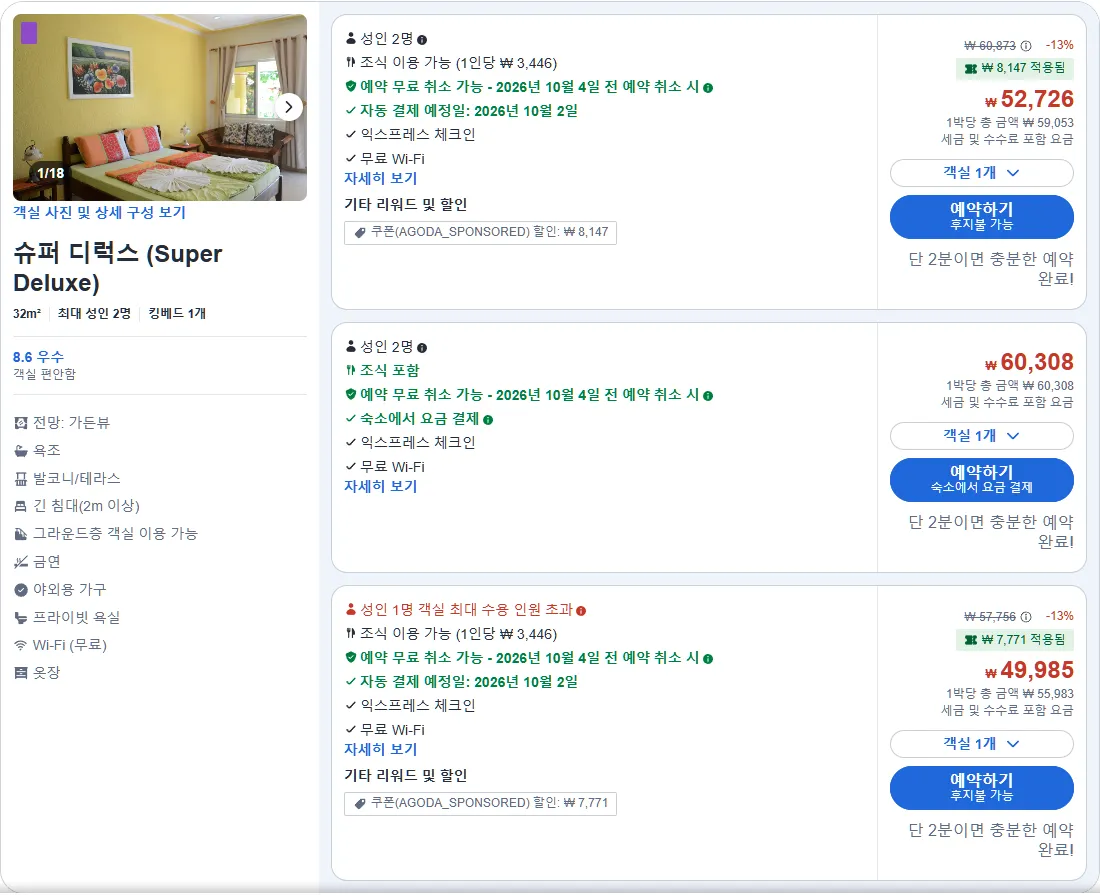This screenshot has width=1100, height=895.
Task: Open the Super Deluxe room photo thumbnail
Action: [x=160, y=107]
